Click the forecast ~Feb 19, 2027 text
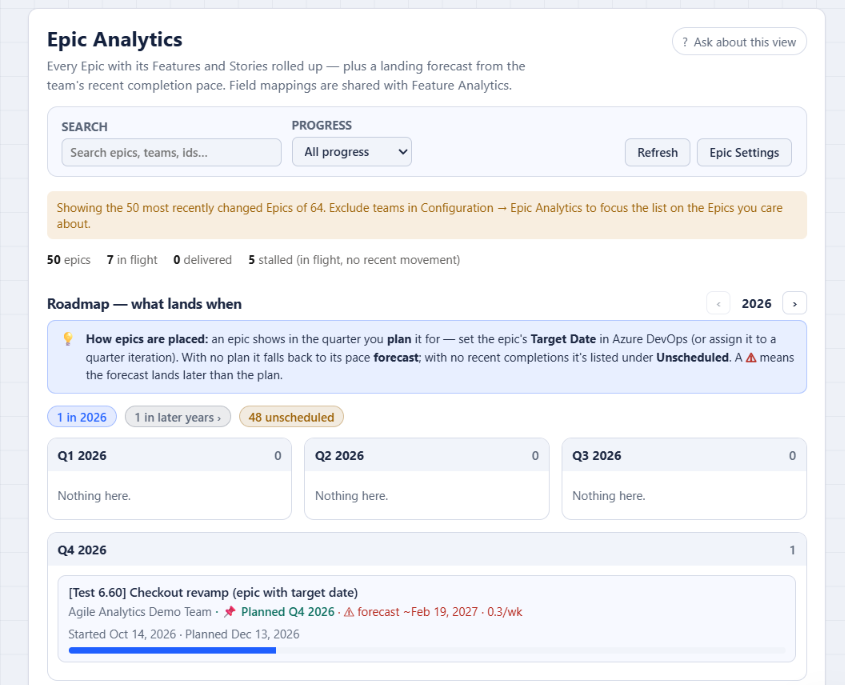845x685 pixels. pyautogui.click(x=418, y=612)
